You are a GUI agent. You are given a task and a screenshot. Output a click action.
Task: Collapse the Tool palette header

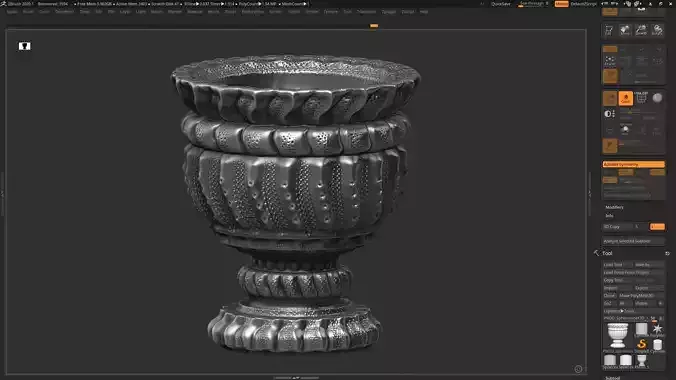607,253
